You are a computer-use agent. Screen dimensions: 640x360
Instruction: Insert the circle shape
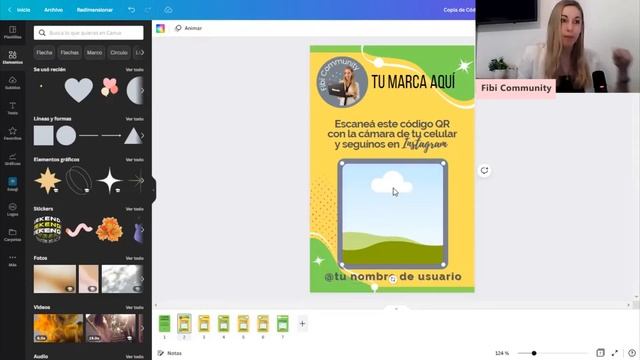point(66,136)
